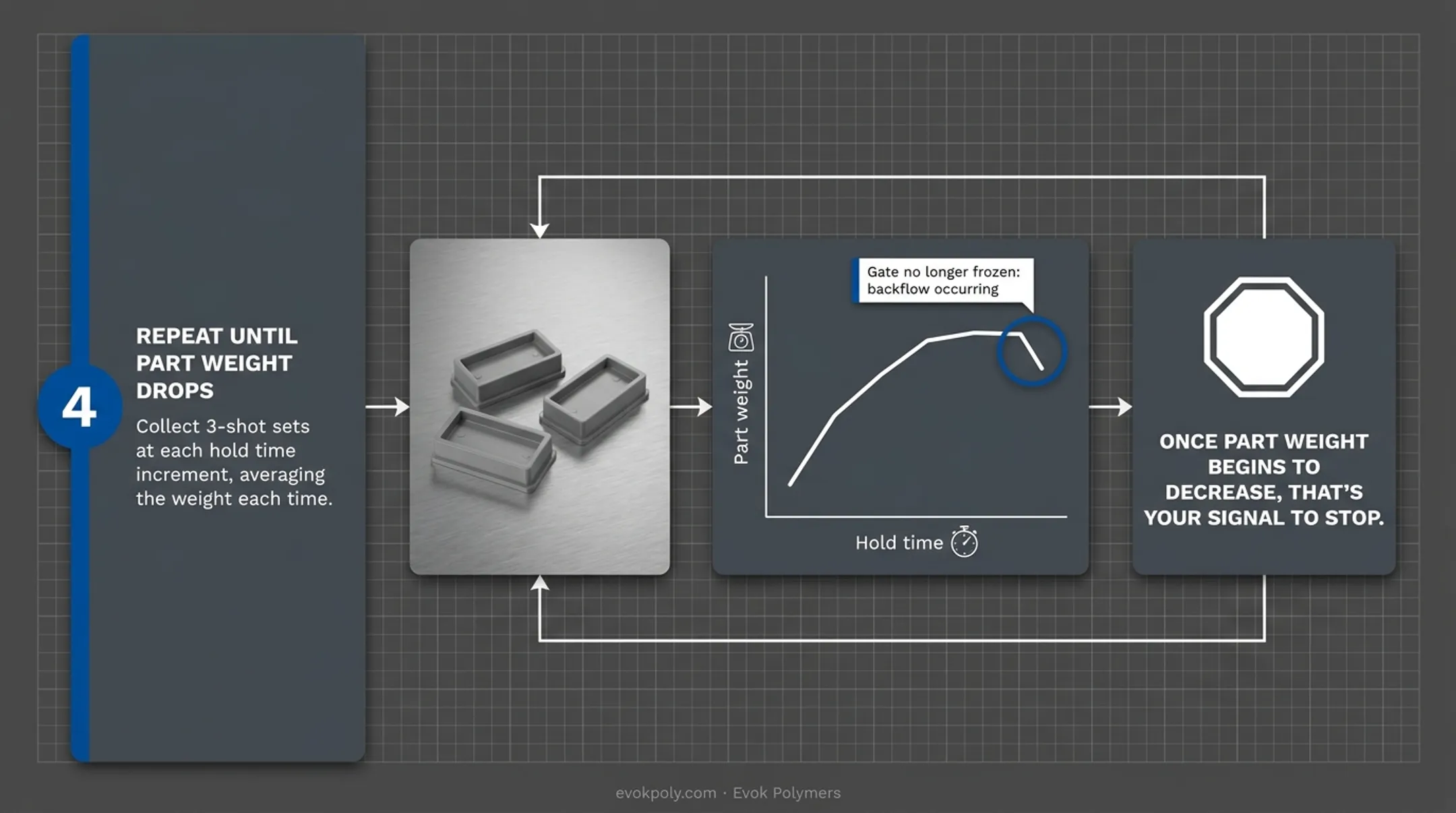This screenshot has height=813, width=1456.
Task: Click the photo of three molded plastic parts
Action: coord(540,406)
